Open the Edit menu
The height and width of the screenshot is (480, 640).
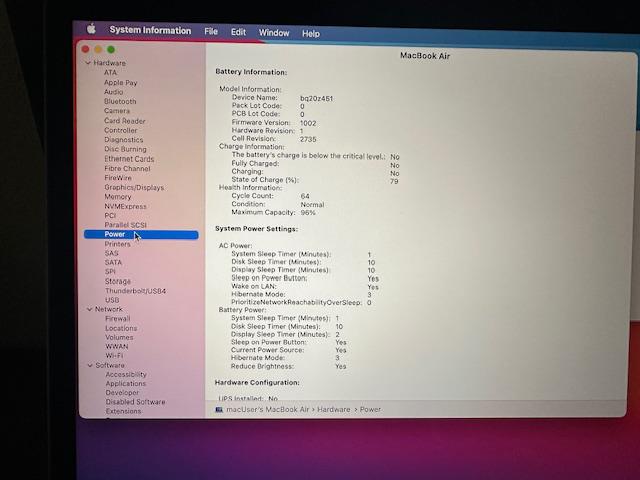[x=238, y=32]
